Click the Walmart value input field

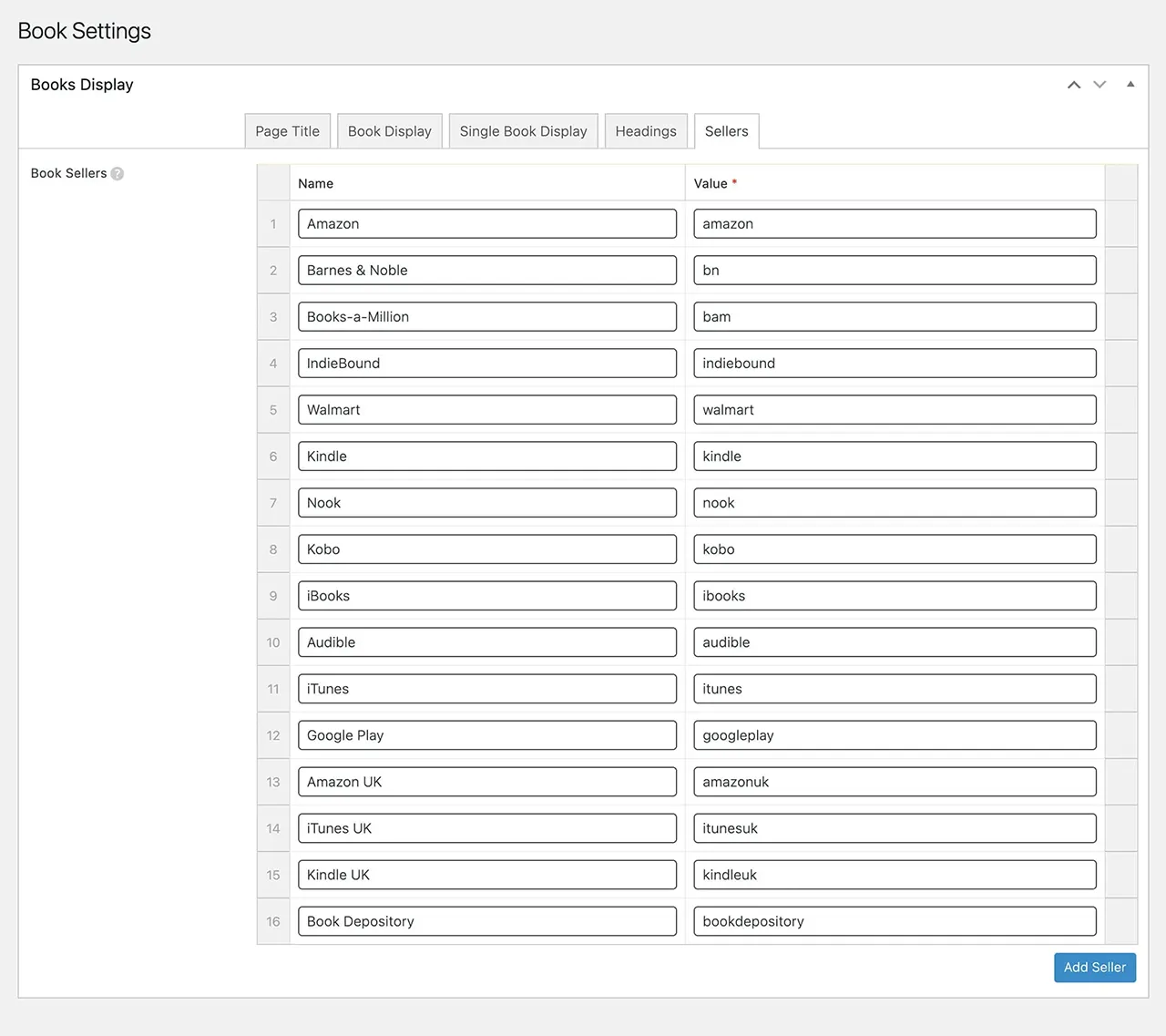click(894, 409)
